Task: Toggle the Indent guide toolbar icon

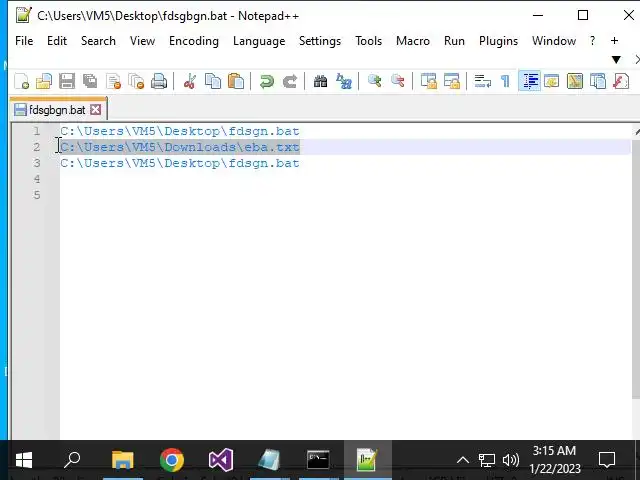Action: (529, 80)
